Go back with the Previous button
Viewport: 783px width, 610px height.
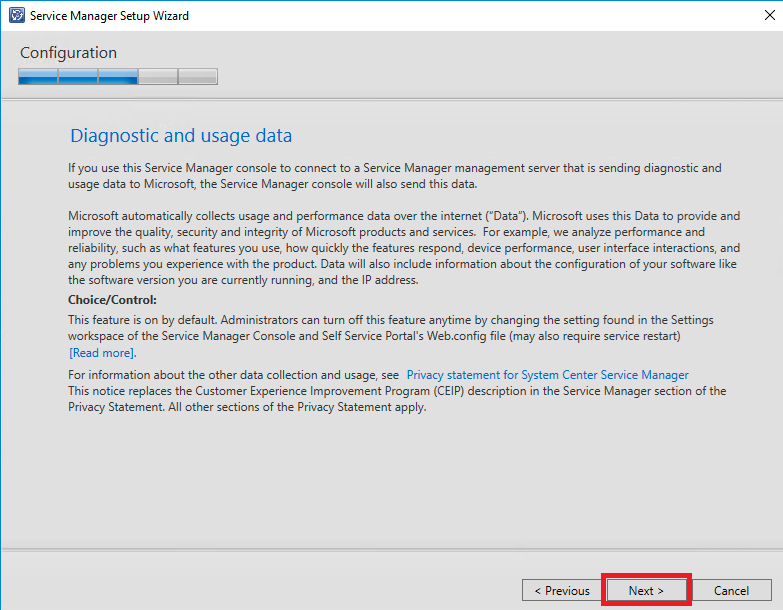click(x=561, y=591)
